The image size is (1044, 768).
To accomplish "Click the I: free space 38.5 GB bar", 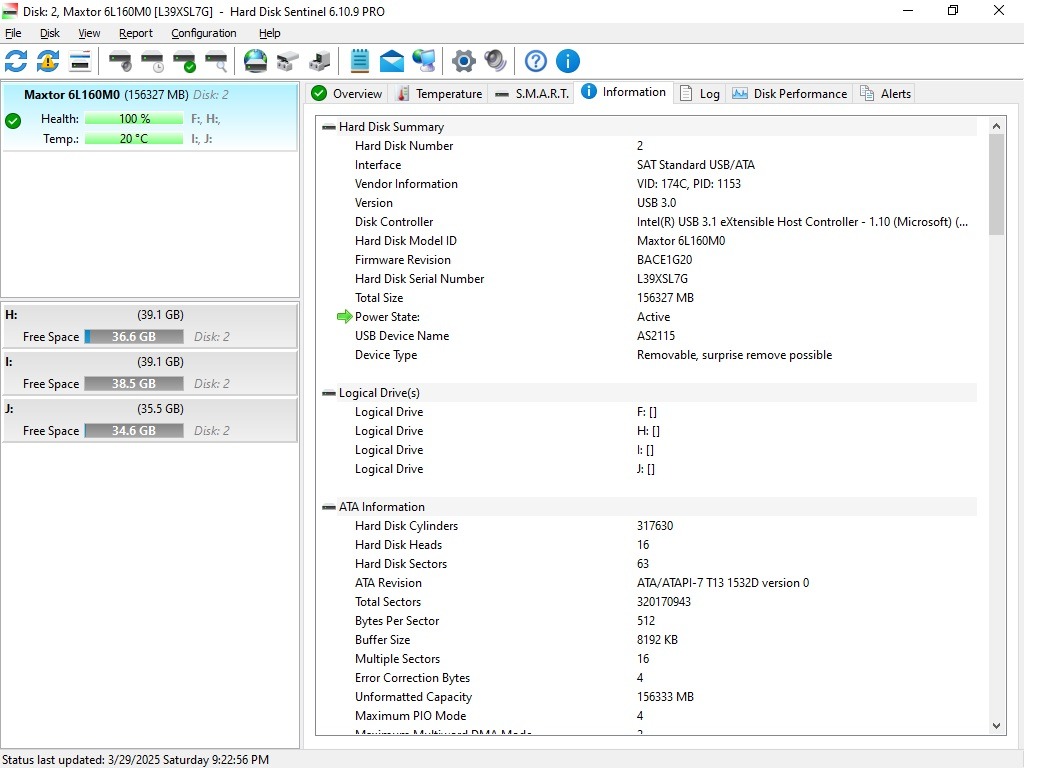I will (x=134, y=384).
